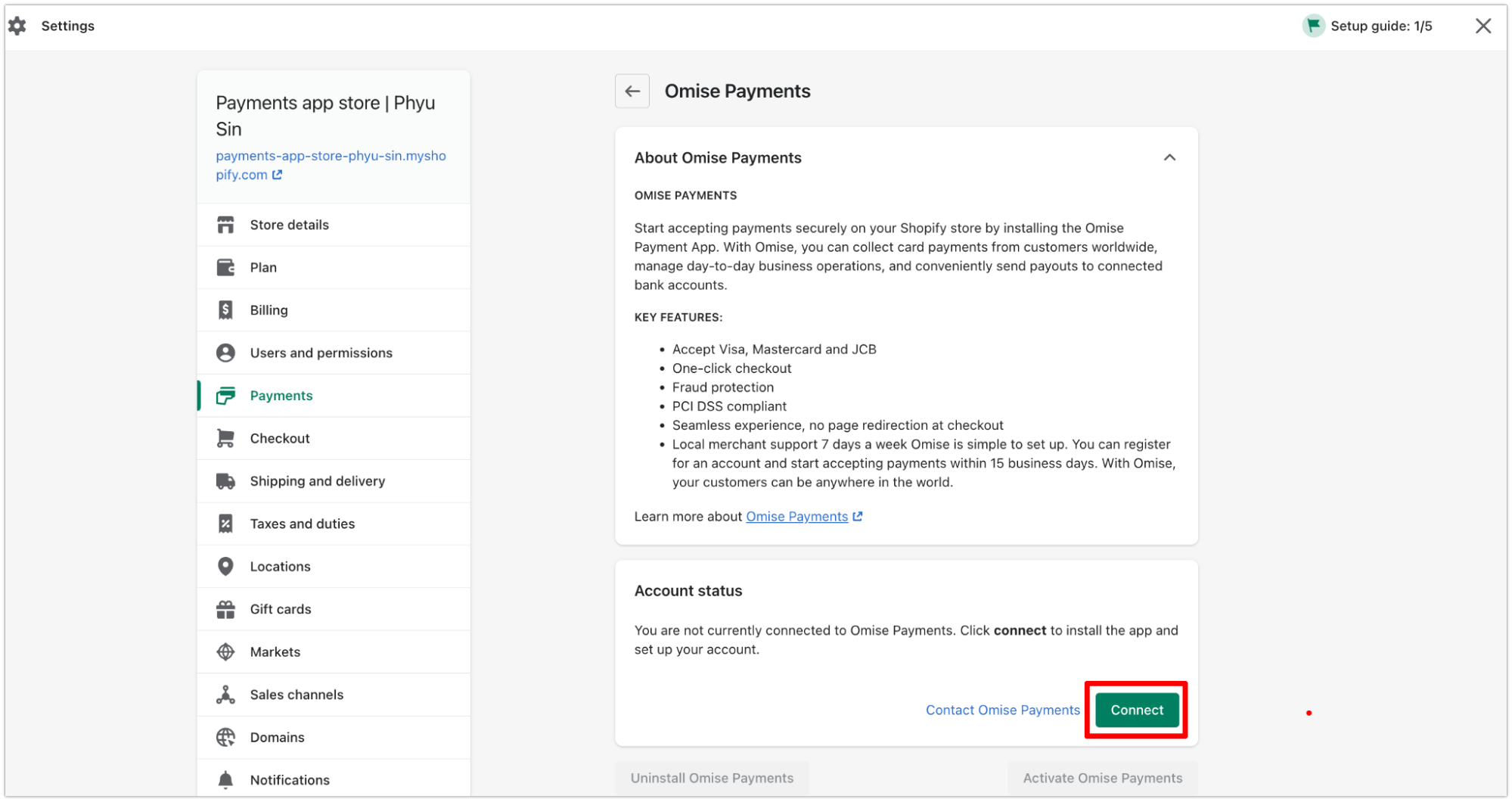Image resolution: width=1512 pixels, height=802 pixels.
Task: Open the Setup guide 1/5 indicator
Action: pyautogui.click(x=1368, y=26)
